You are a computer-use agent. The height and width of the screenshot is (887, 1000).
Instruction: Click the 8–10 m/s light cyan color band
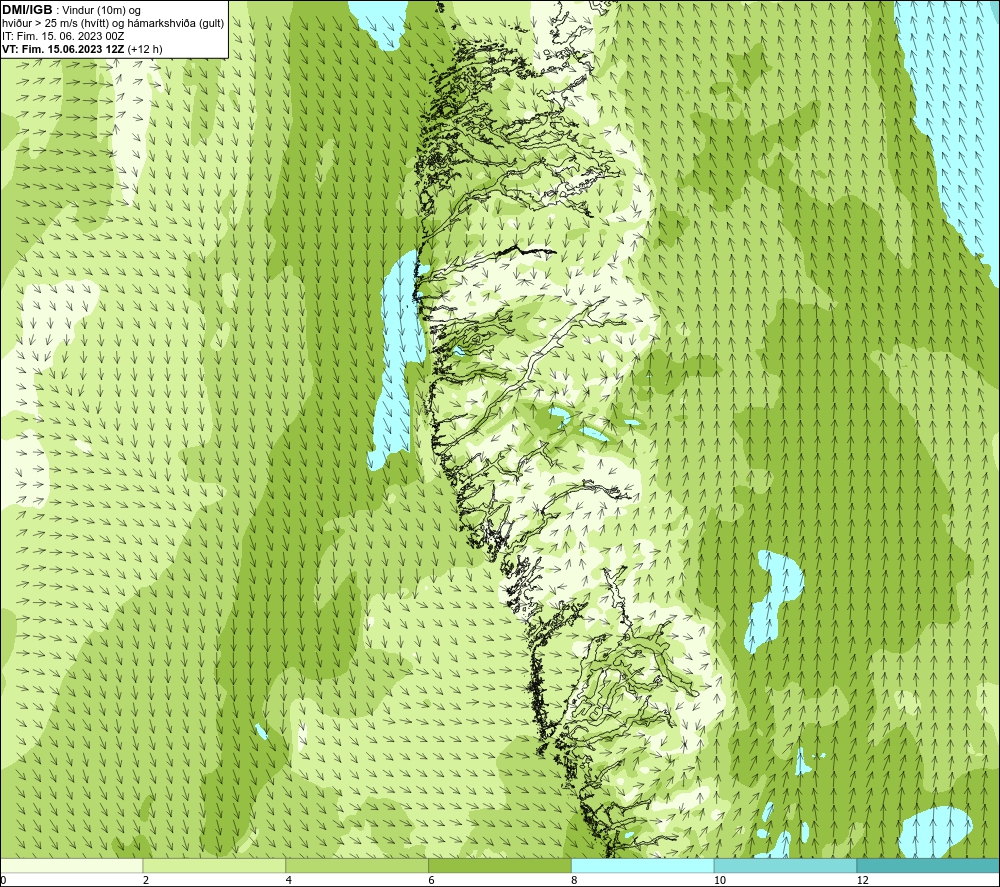643,865
